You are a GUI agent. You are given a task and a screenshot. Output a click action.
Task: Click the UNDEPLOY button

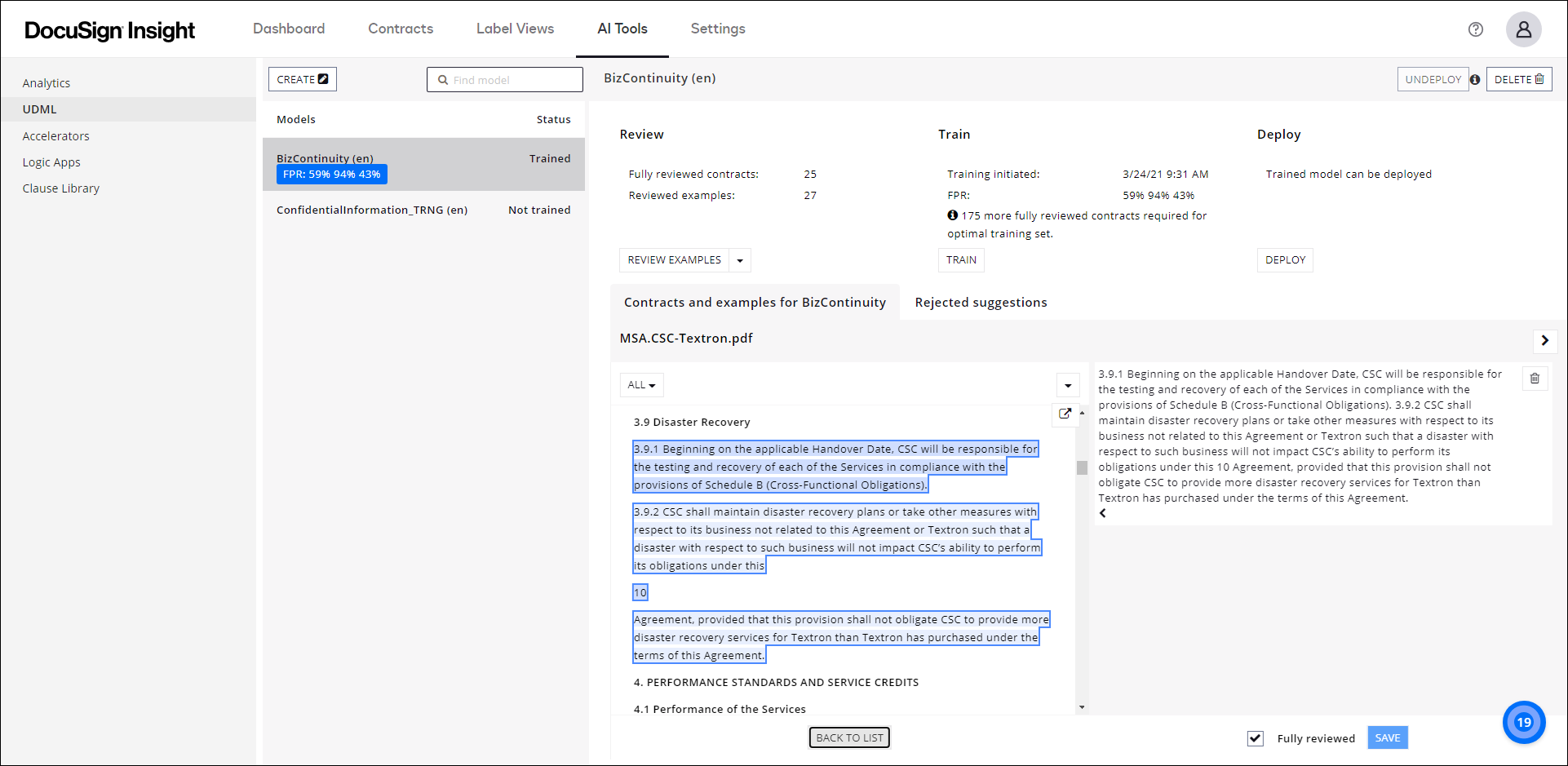click(1433, 79)
